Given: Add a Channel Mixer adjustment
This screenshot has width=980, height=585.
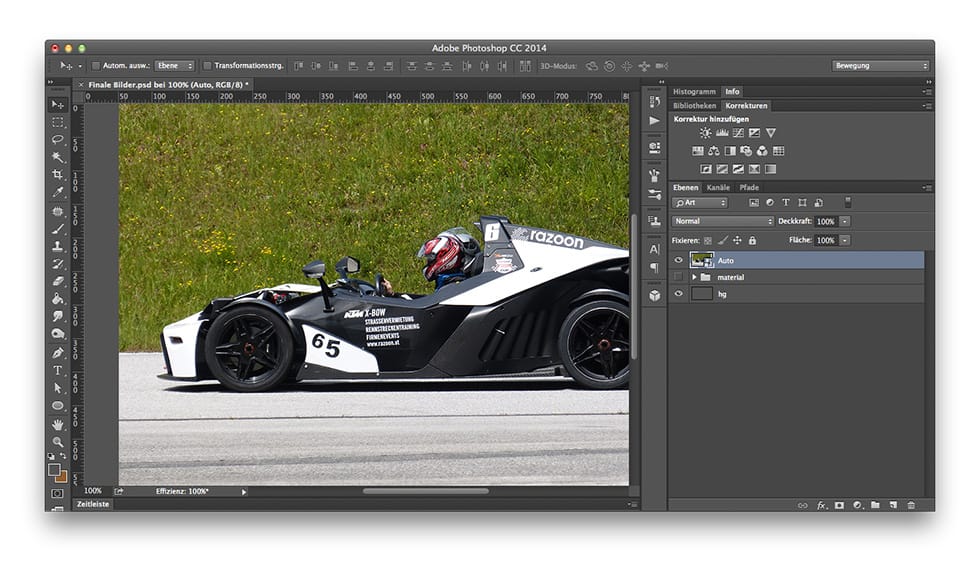Looking at the screenshot, I should (762, 151).
